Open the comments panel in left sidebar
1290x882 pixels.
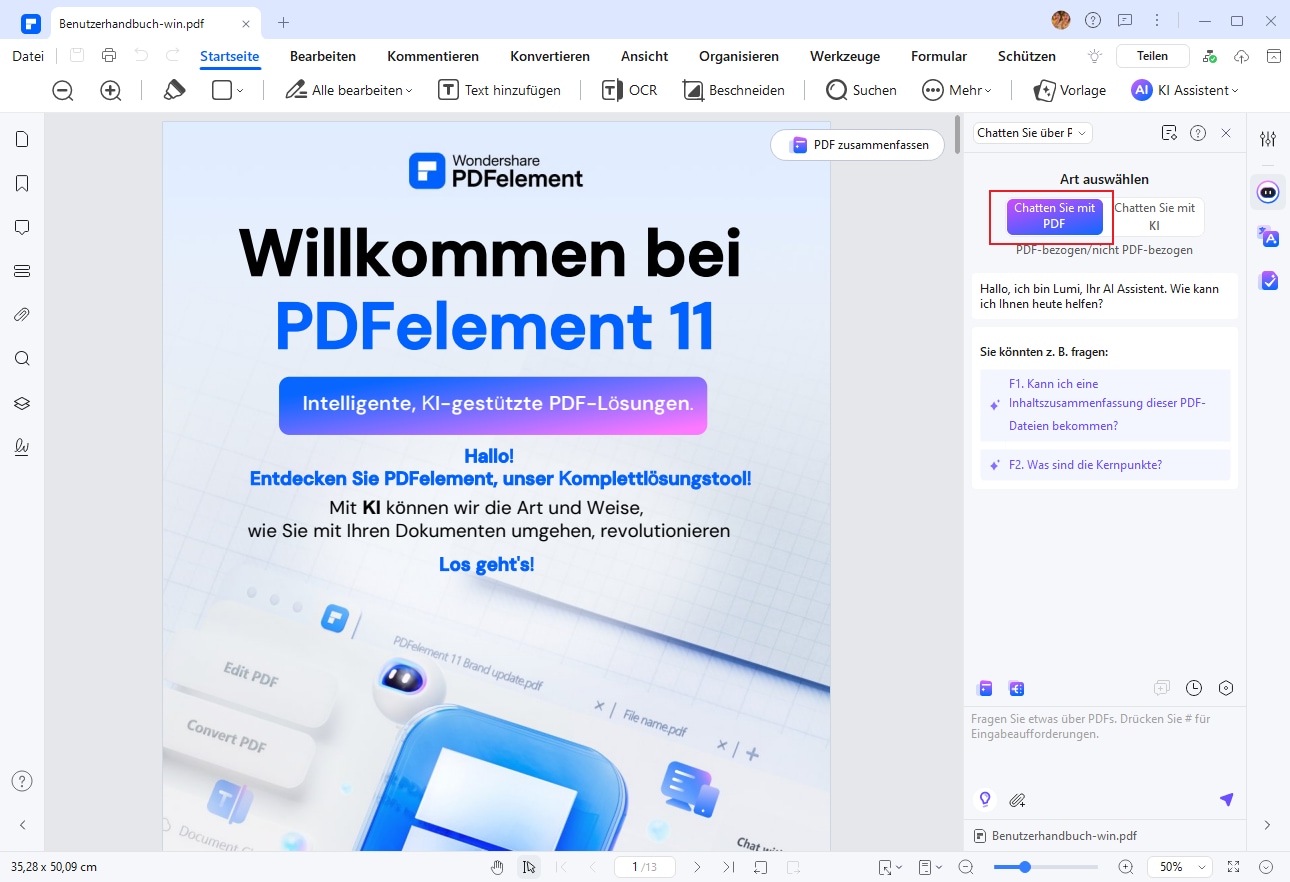pyautogui.click(x=22, y=227)
